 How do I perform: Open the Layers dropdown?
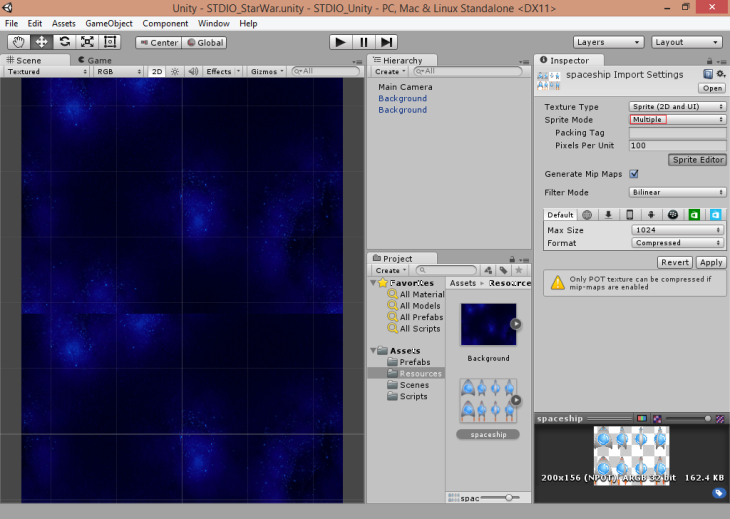608,42
